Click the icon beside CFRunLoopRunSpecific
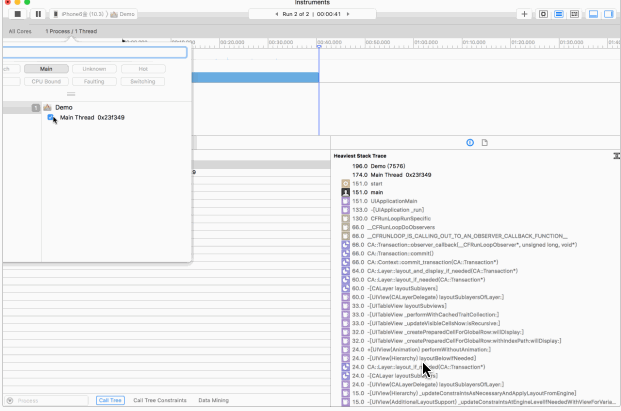The image size is (621, 411). [346, 219]
